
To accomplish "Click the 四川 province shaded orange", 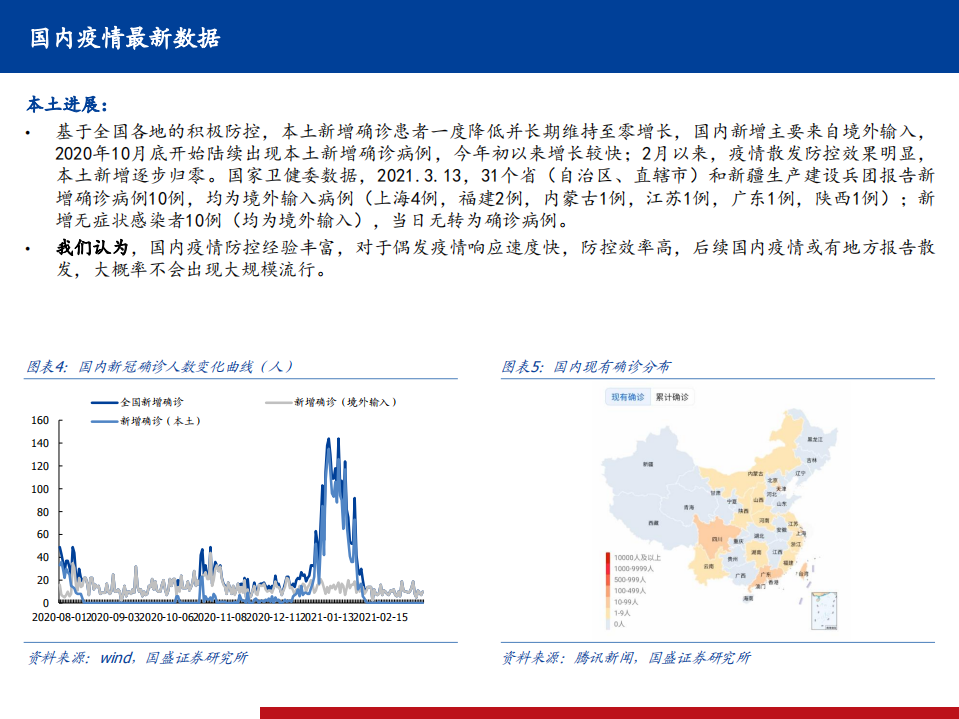I will tap(716, 538).
